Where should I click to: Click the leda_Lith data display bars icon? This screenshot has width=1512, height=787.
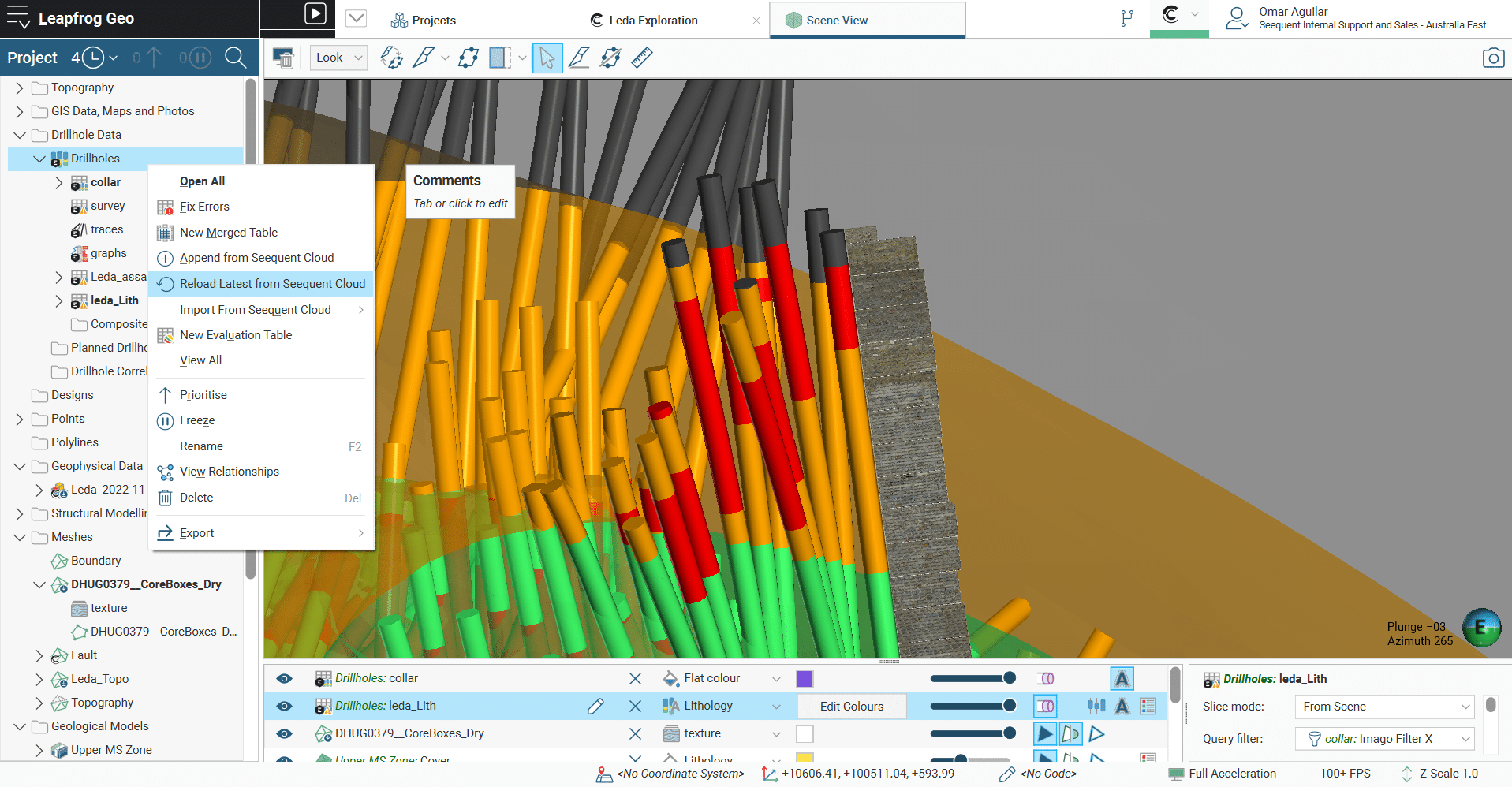pos(1096,707)
